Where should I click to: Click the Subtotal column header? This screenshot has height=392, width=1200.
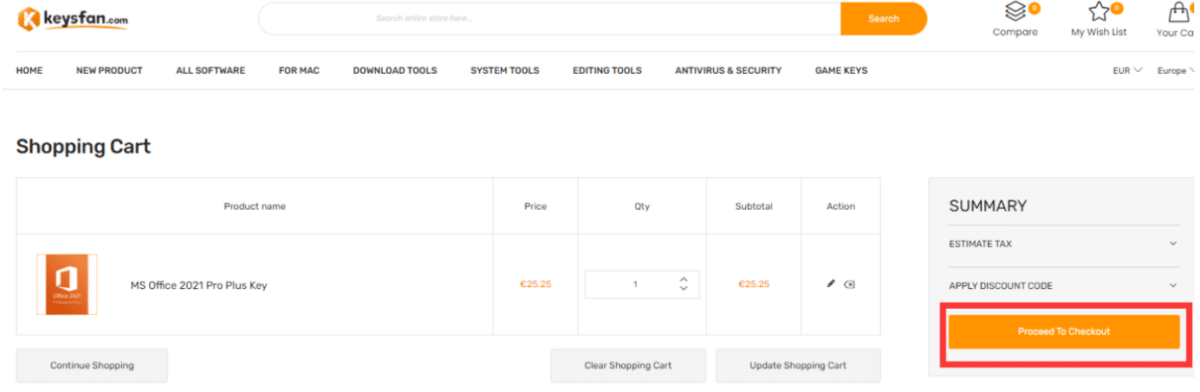click(754, 206)
